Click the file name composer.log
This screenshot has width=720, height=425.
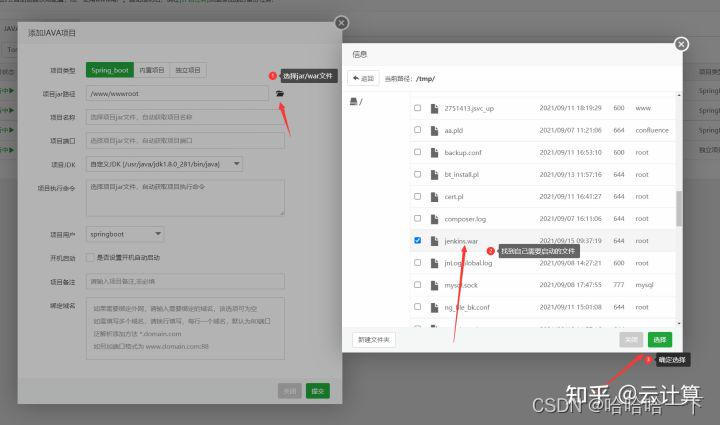point(465,219)
